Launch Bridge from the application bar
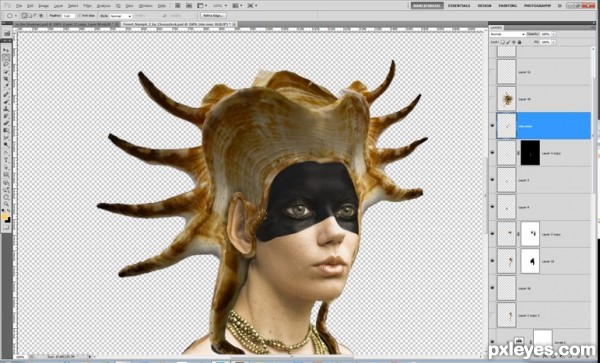Screen dimensions: 600x363 click(178, 6)
